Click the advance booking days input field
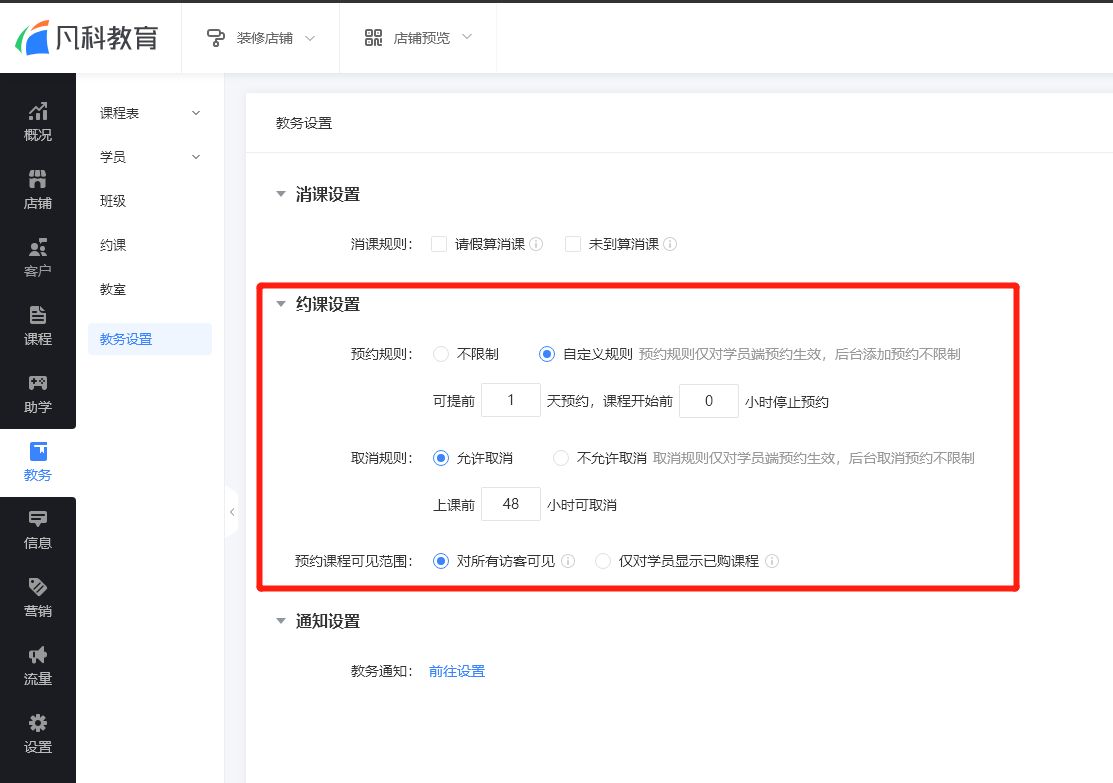This screenshot has height=783, width=1113. pyautogui.click(x=510, y=400)
